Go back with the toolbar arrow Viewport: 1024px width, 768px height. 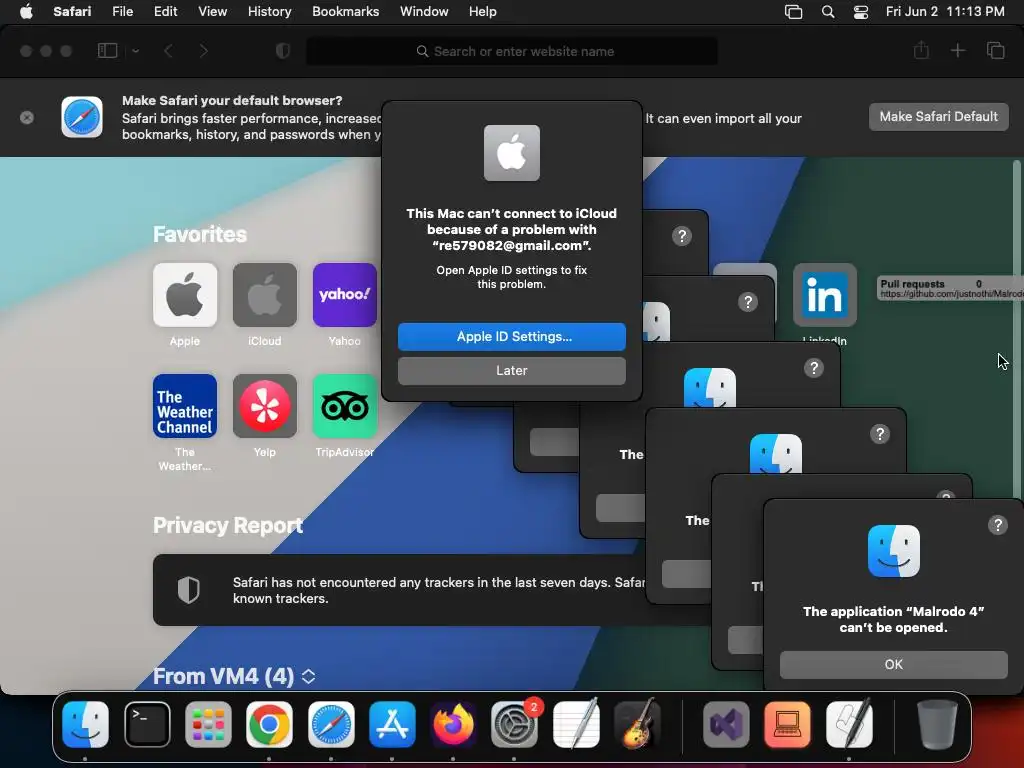pyautogui.click(x=168, y=51)
